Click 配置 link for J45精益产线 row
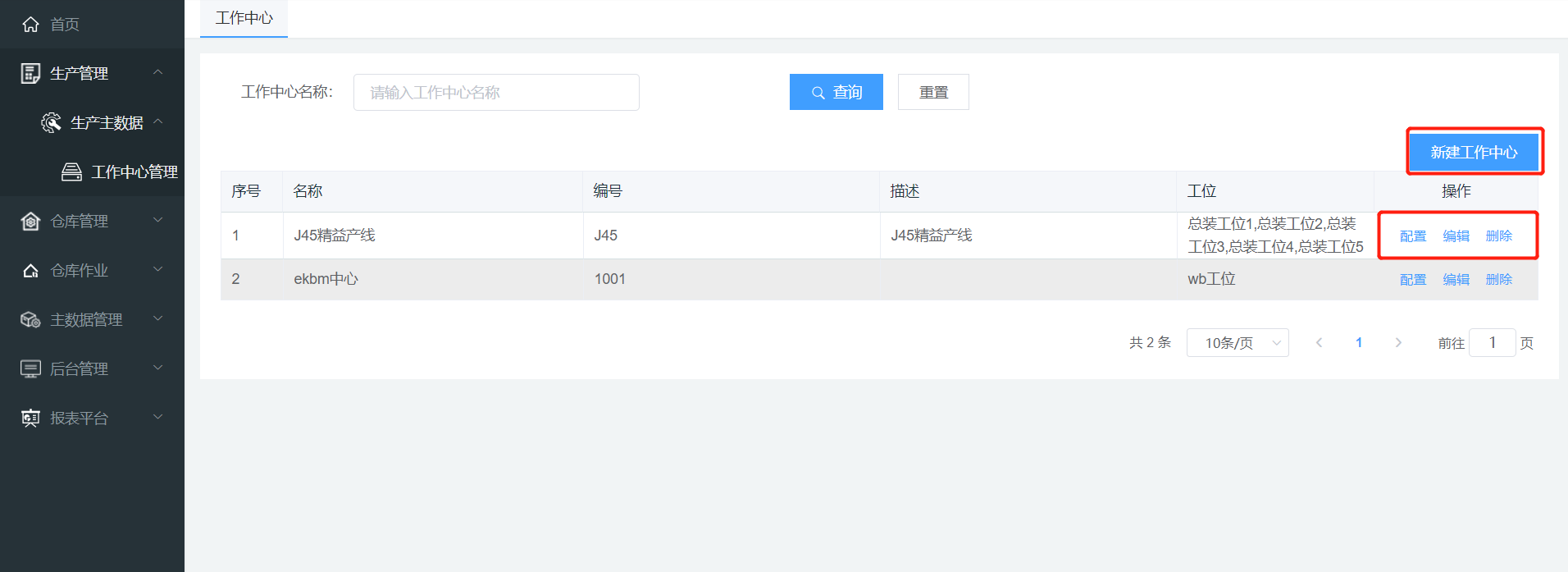 pos(1412,236)
